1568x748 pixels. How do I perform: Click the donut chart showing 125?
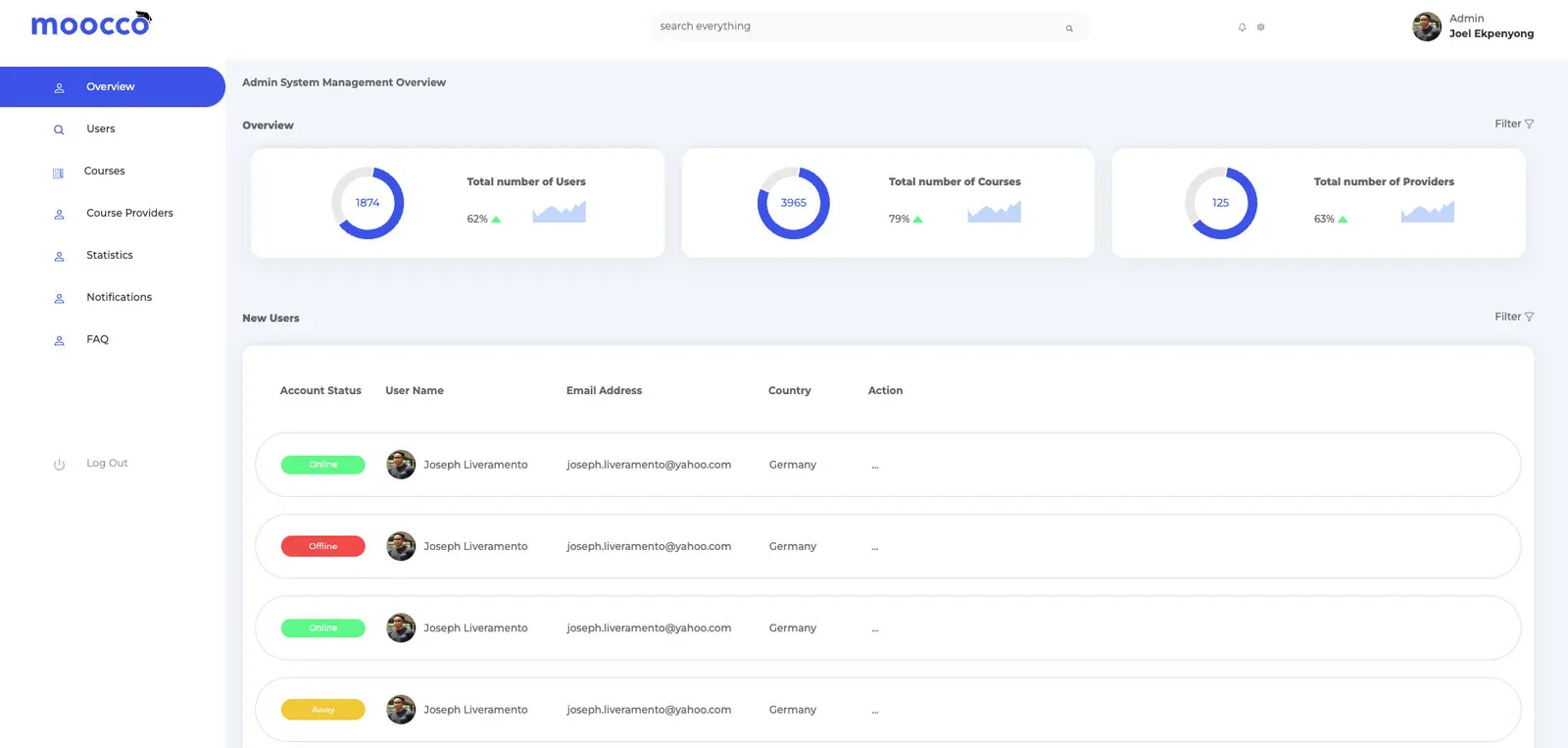[x=1221, y=203]
